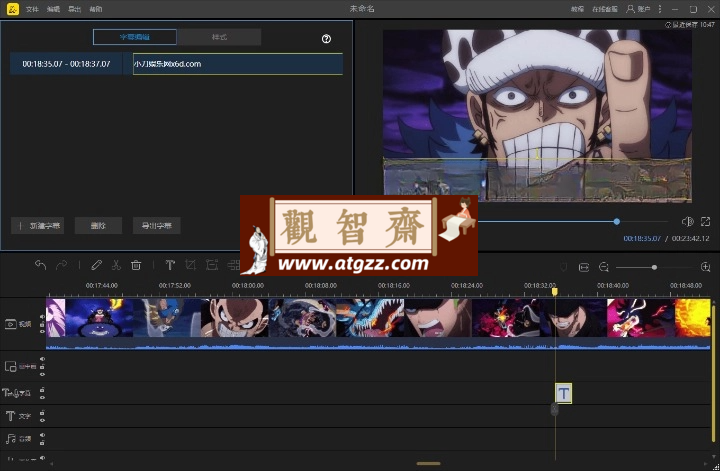
Task: Click the subtitle track icon
Action: pyautogui.click(x=11, y=393)
